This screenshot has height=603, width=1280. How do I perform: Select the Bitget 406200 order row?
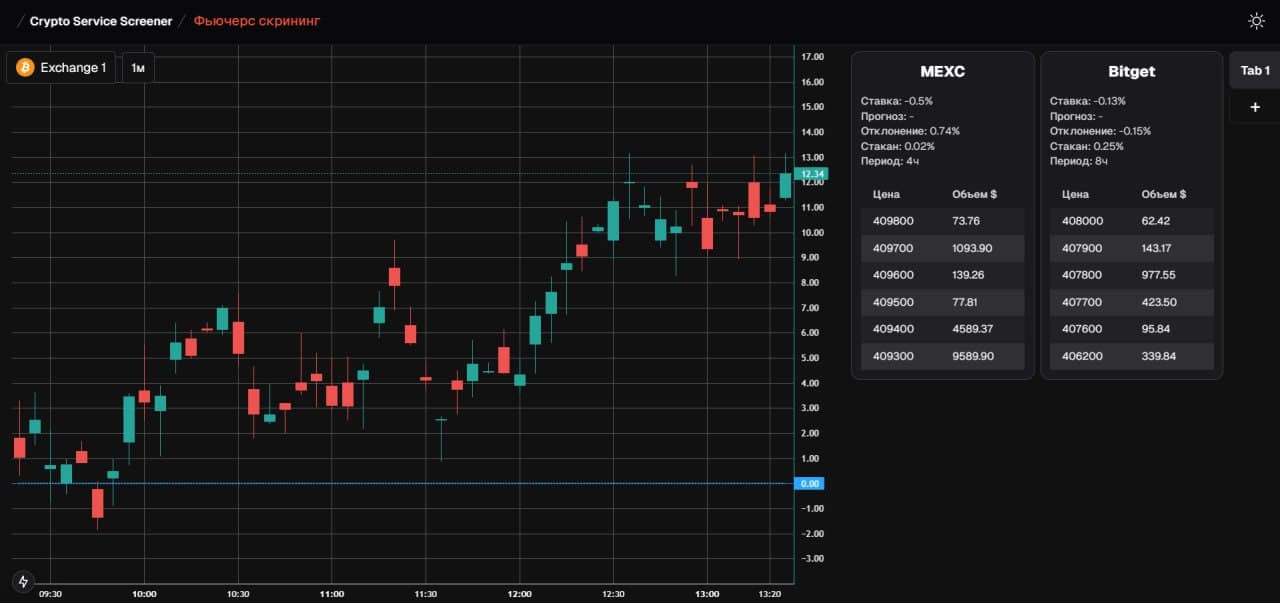1131,356
